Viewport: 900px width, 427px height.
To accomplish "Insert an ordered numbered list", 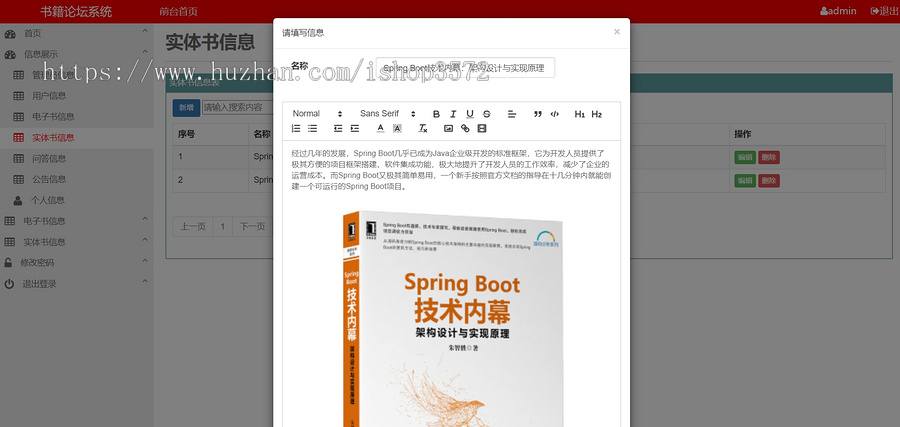I will tap(296, 129).
